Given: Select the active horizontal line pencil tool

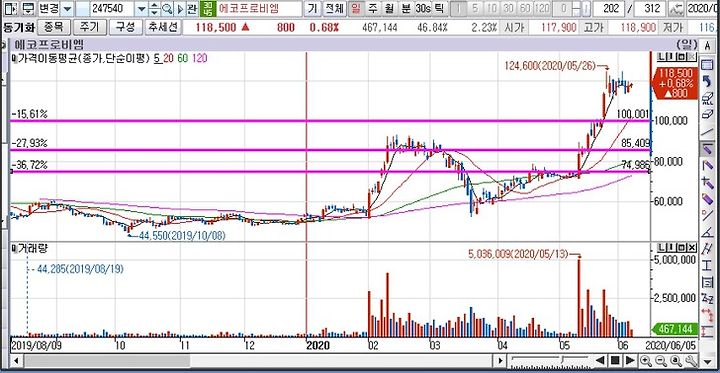Looking at the screenshot, I should 707,148.
